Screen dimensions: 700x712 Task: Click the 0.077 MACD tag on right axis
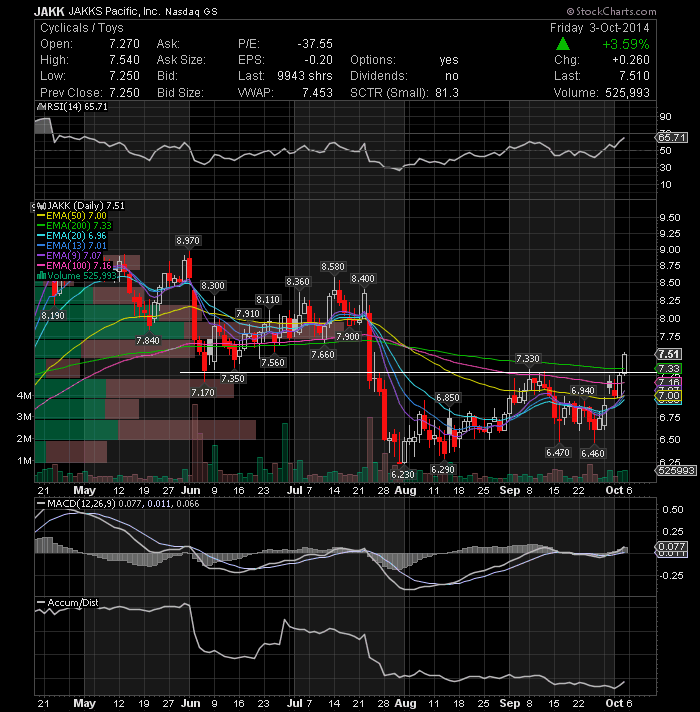click(672, 546)
